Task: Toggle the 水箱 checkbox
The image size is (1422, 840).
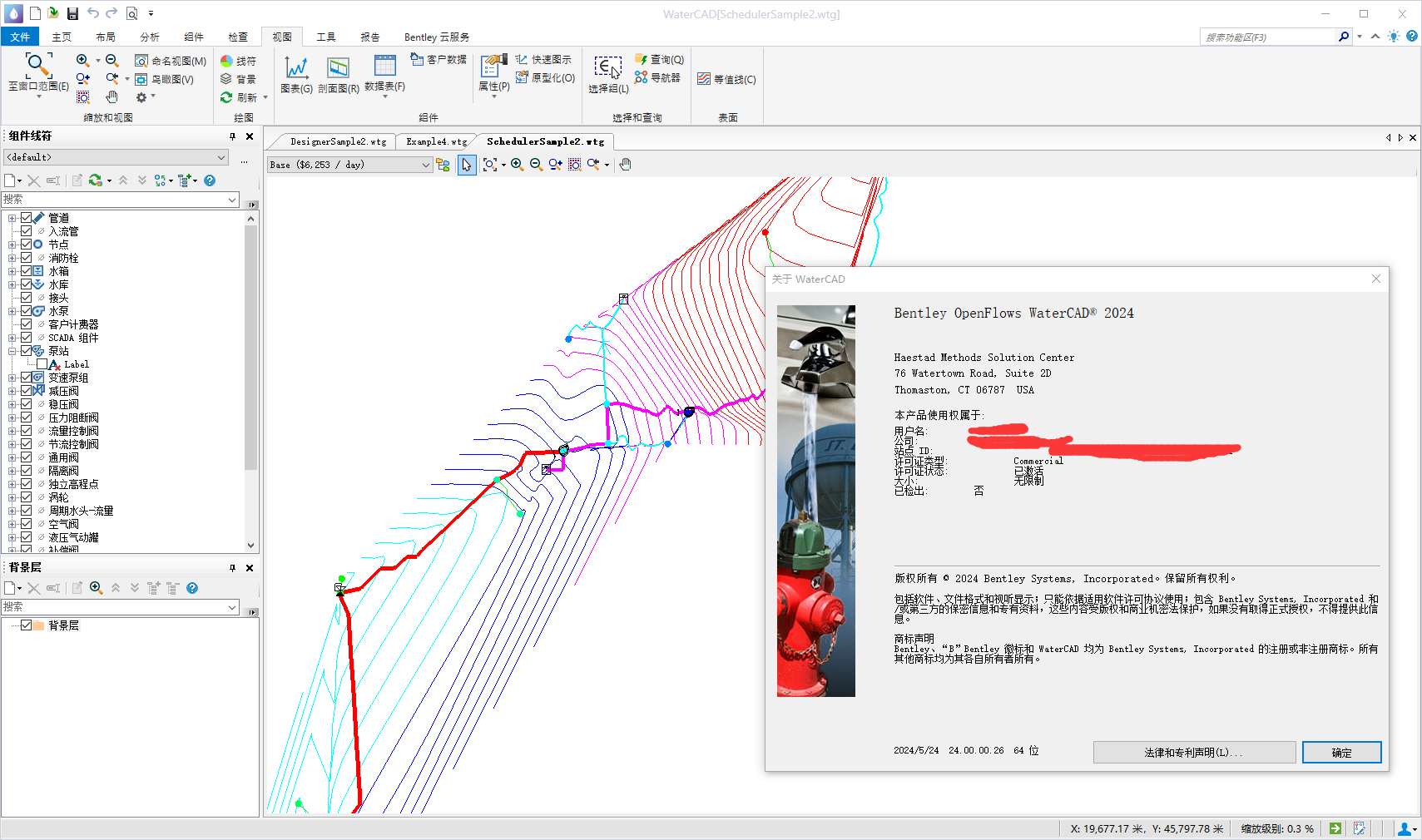Action: tap(26, 271)
